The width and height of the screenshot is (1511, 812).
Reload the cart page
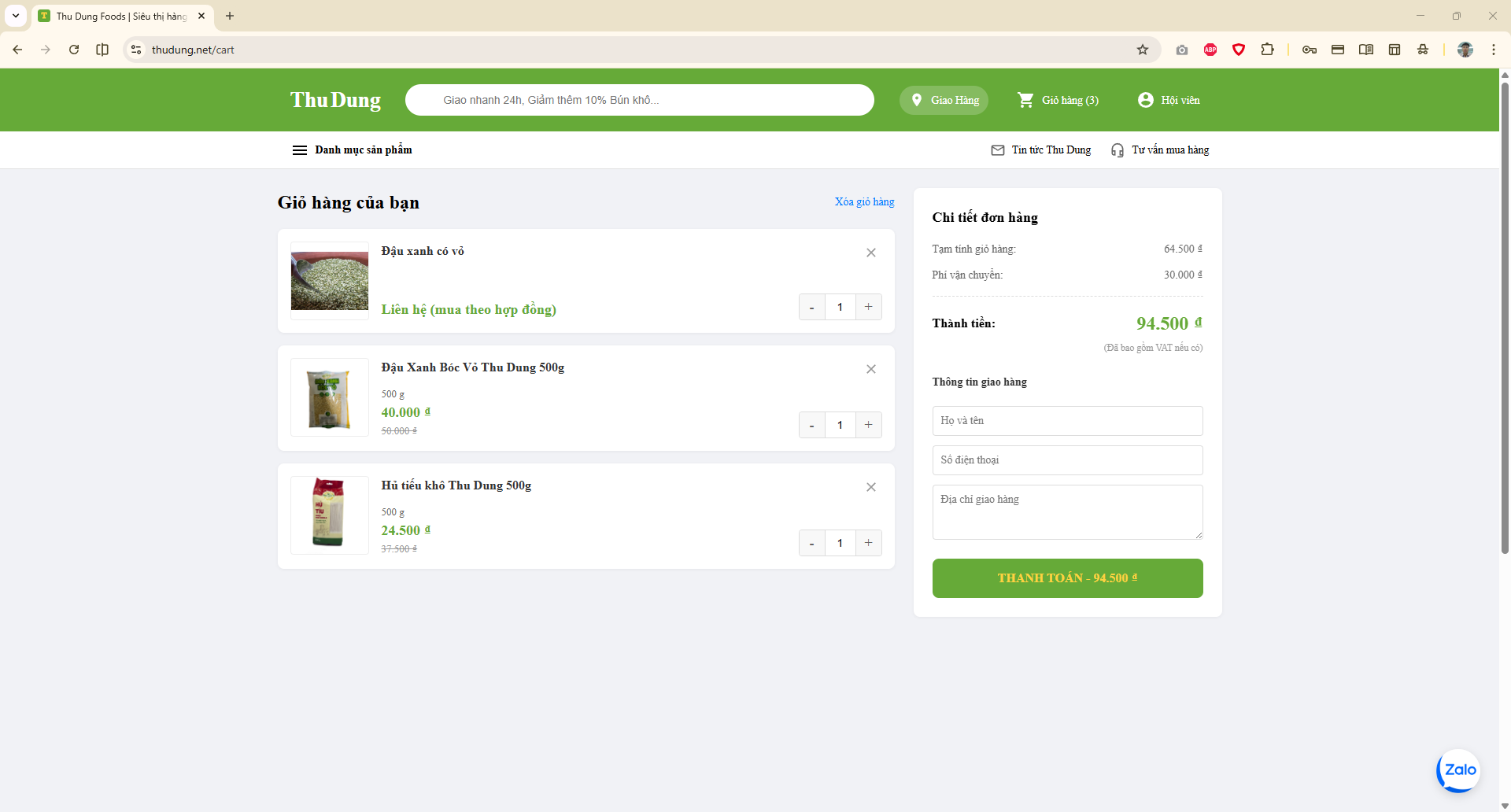[74, 50]
